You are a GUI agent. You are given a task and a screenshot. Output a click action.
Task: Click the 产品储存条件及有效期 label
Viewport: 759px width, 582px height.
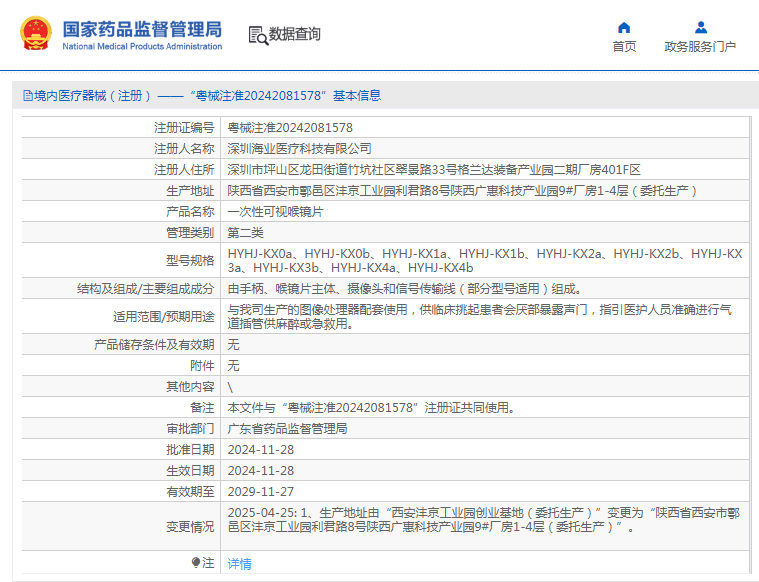154,345
